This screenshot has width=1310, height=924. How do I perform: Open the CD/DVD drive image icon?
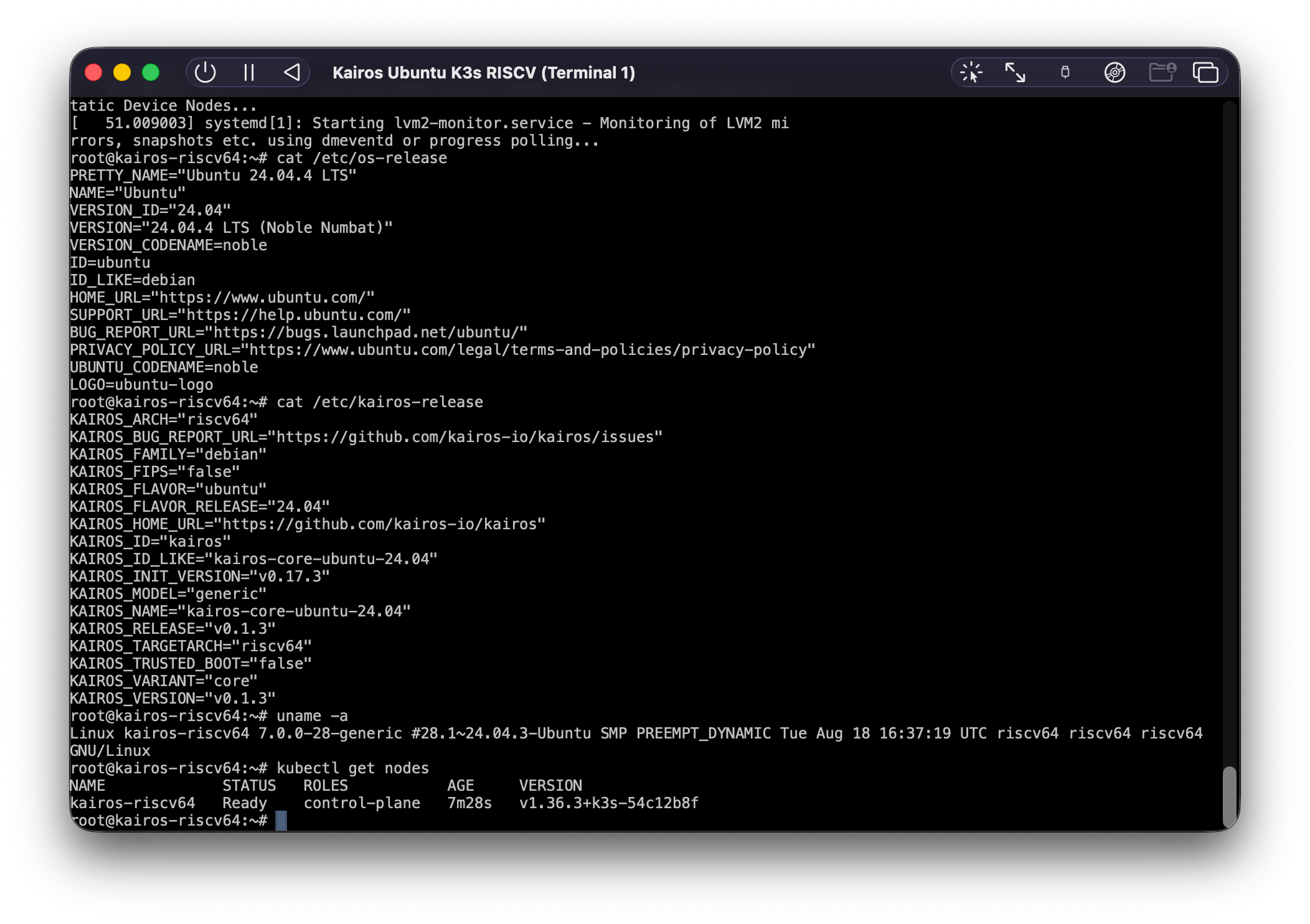[x=1114, y=73]
